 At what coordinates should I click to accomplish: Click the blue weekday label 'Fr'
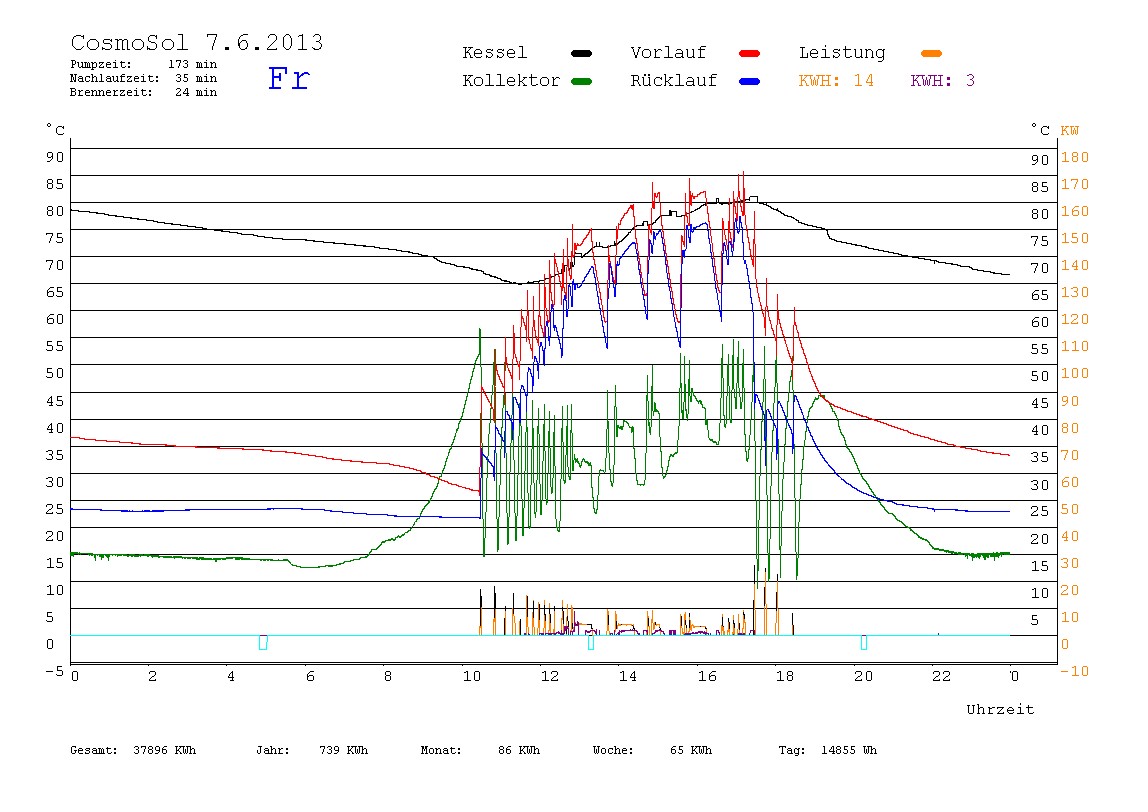(289, 78)
